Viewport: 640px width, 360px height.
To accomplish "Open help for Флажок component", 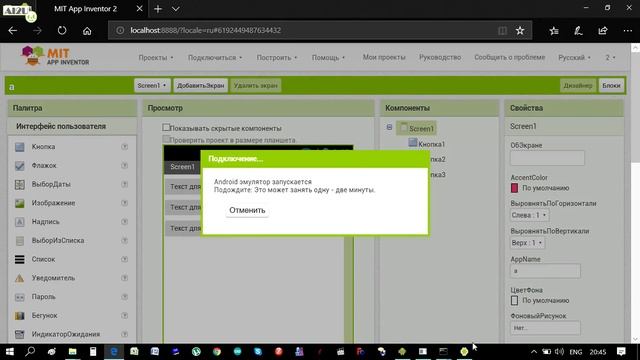I will click(124, 165).
